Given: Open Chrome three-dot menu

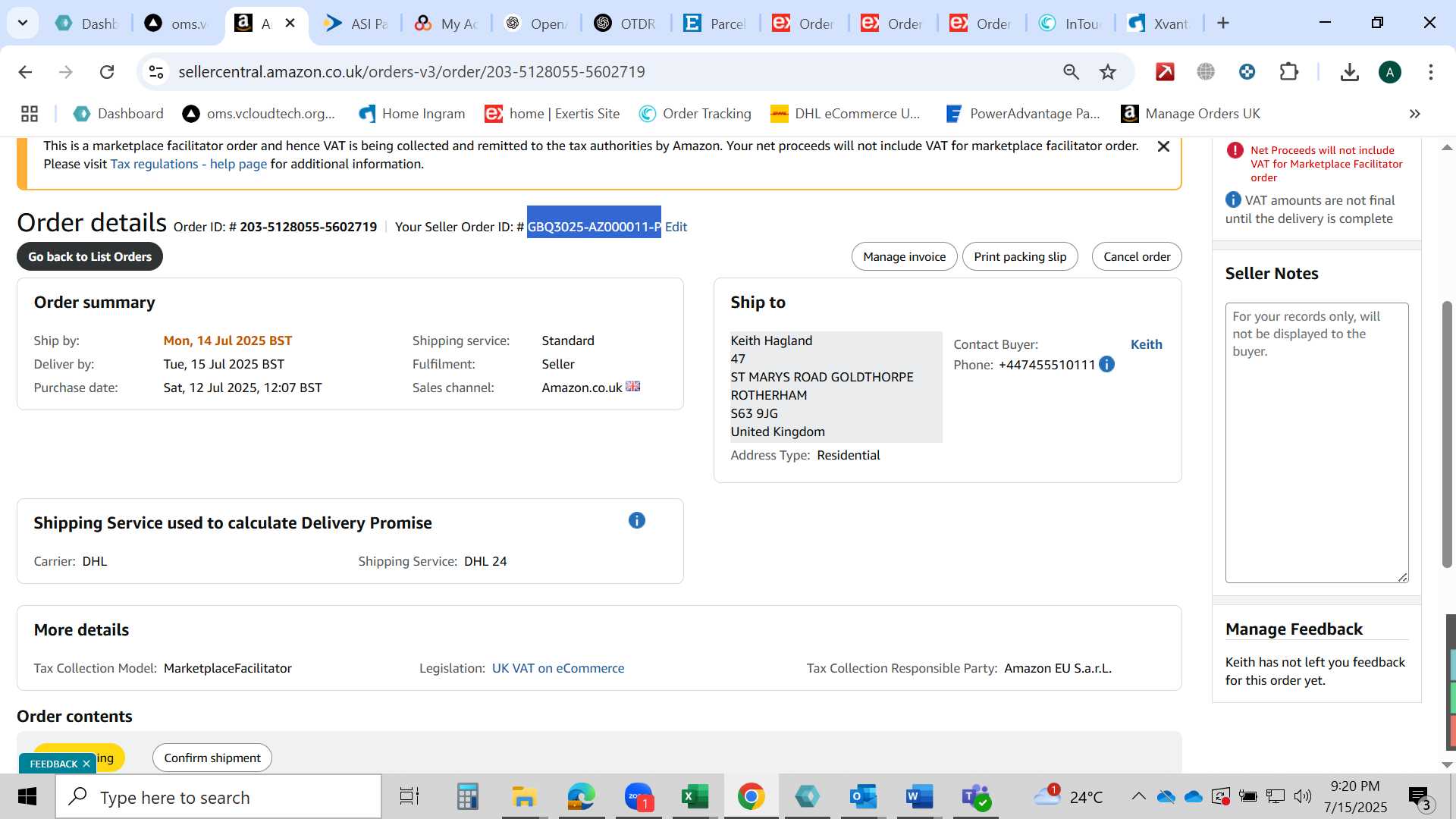Looking at the screenshot, I should click(x=1431, y=72).
